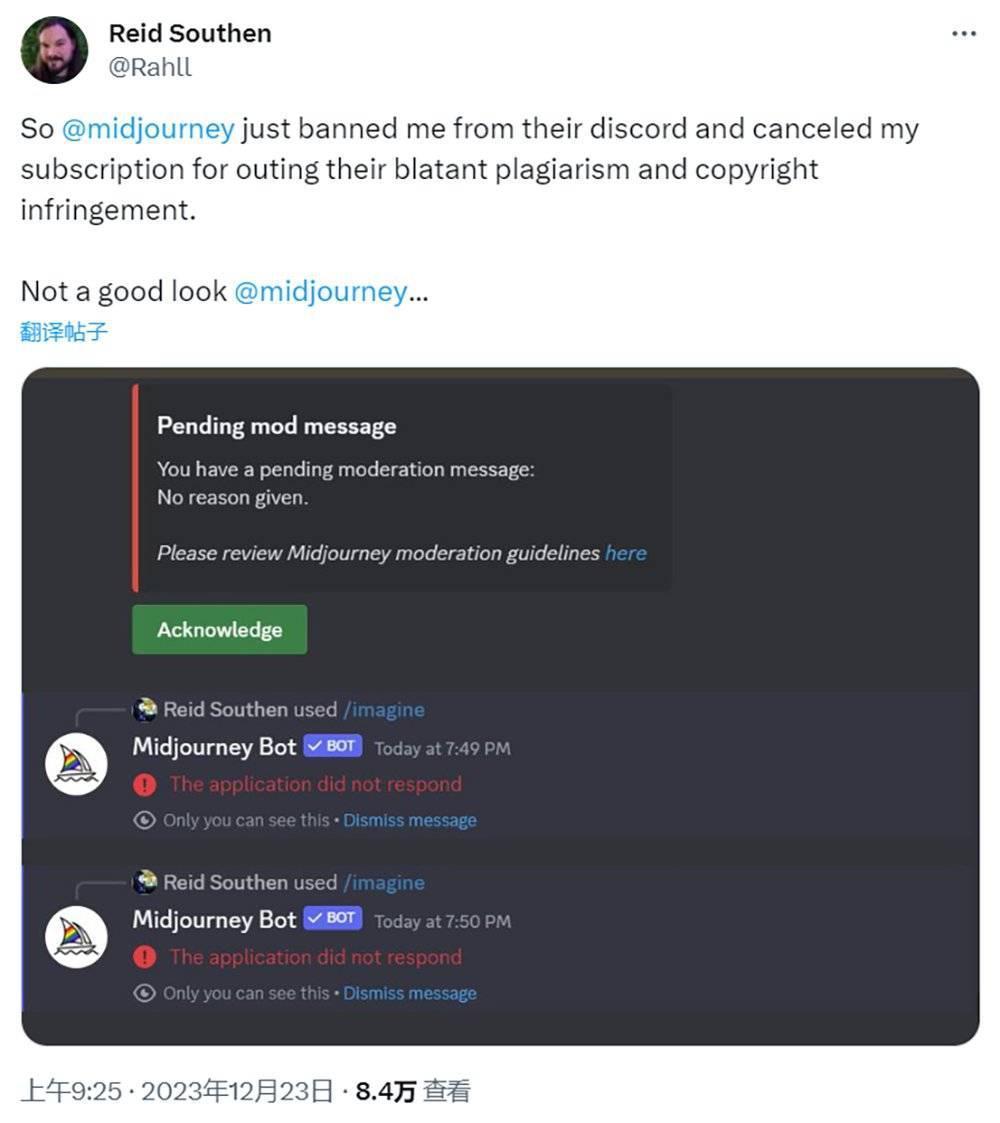Open the tweet's three-dot more menu
The image size is (1000, 1123).
point(963,34)
